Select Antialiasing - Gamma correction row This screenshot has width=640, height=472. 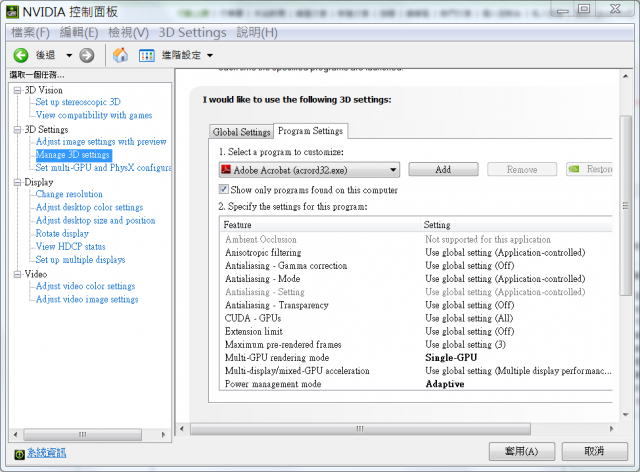[x=416, y=266]
